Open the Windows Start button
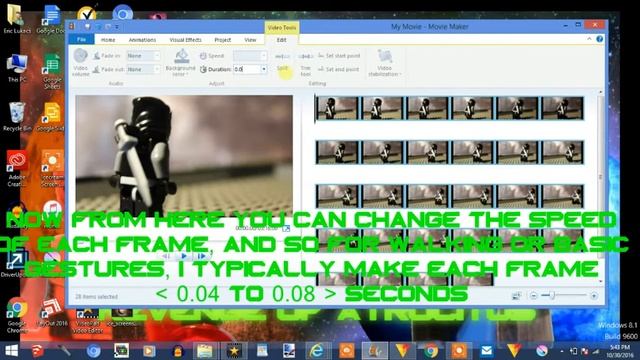Screen dimensions: 640x360 (11, 351)
